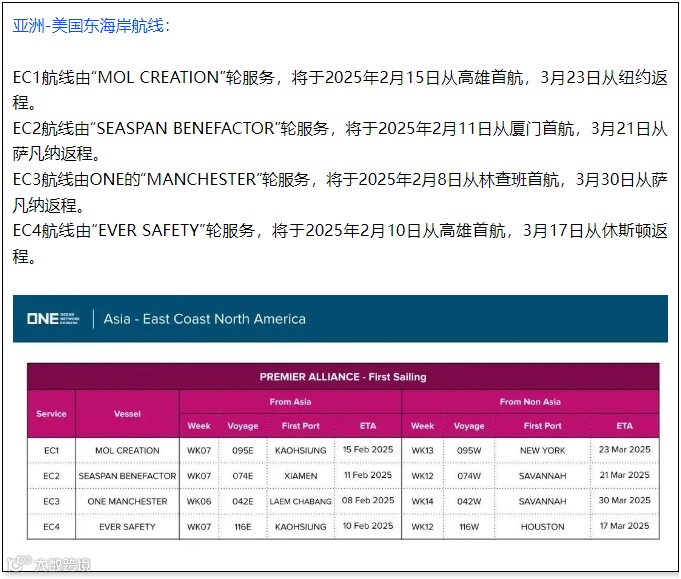
Task: Click the ETA 11 Feb 2025
Action: click(368, 475)
